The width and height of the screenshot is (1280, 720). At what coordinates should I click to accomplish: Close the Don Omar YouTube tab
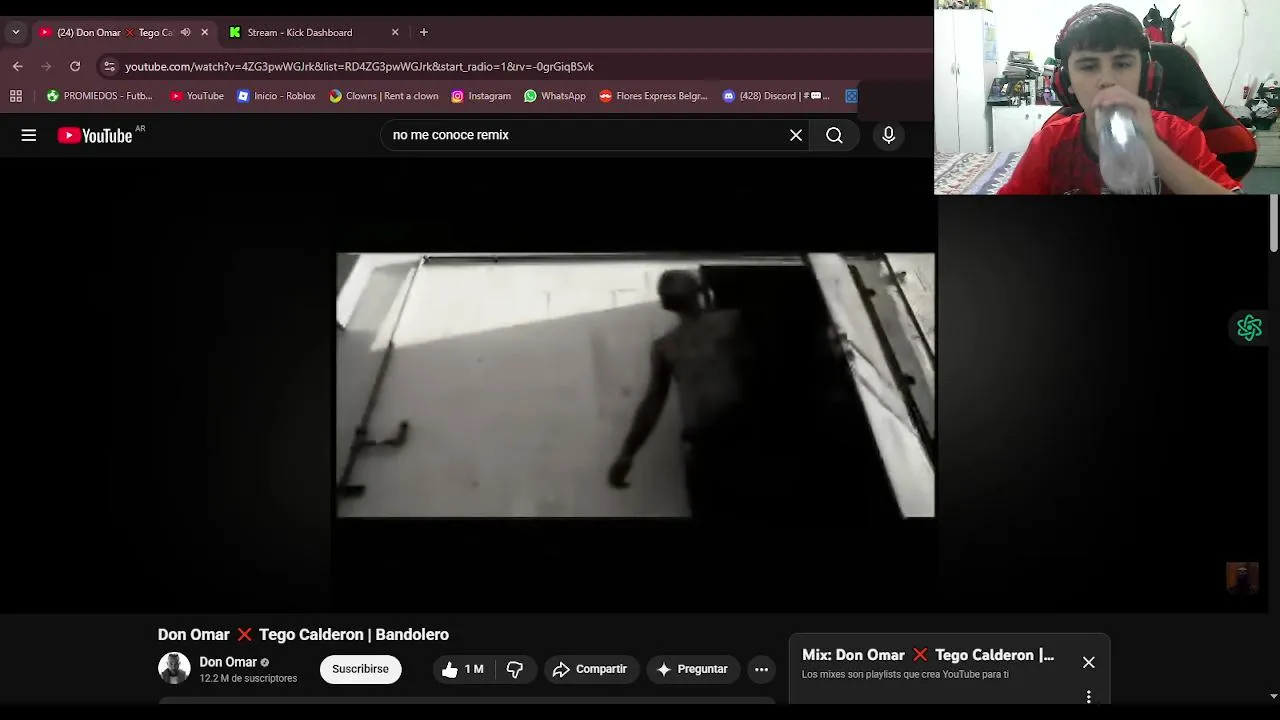pyautogui.click(x=205, y=32)
